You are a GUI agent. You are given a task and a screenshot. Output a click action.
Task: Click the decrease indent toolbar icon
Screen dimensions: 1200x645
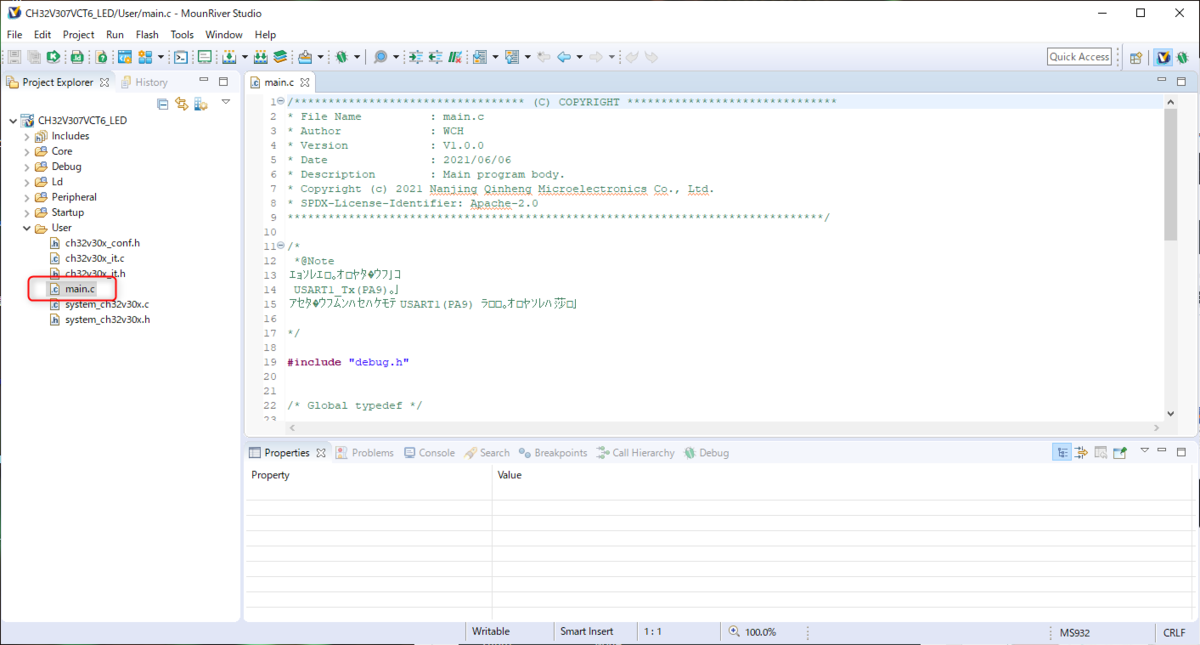pyautogui.click(x=435, y=57)
